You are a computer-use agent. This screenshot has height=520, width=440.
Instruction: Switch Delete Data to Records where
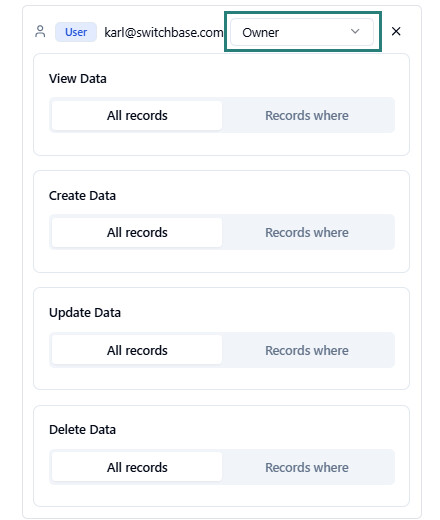(x=307, y=467)
